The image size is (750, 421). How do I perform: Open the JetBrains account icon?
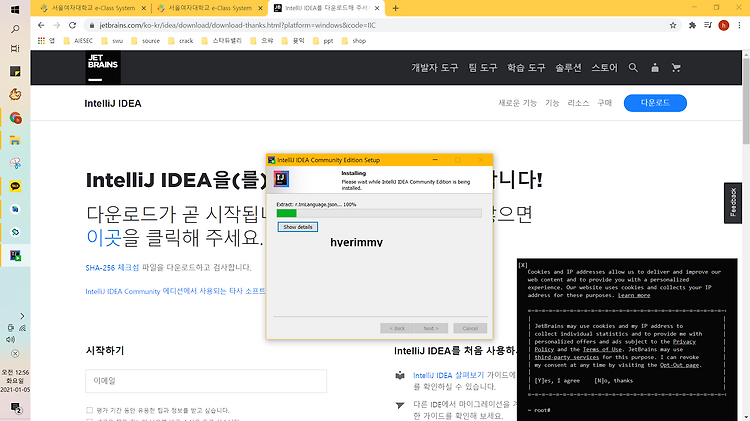[x=655, y=67]
